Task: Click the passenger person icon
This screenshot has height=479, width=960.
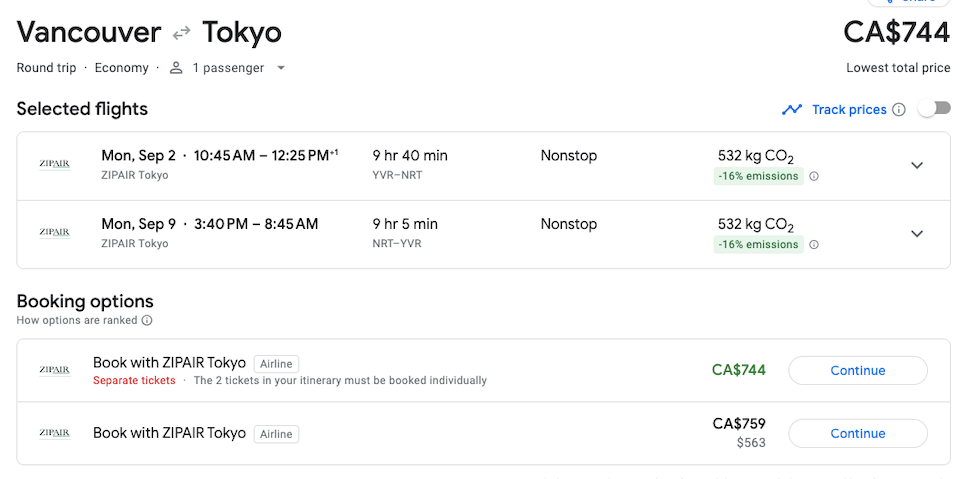Action: (176, 68)
